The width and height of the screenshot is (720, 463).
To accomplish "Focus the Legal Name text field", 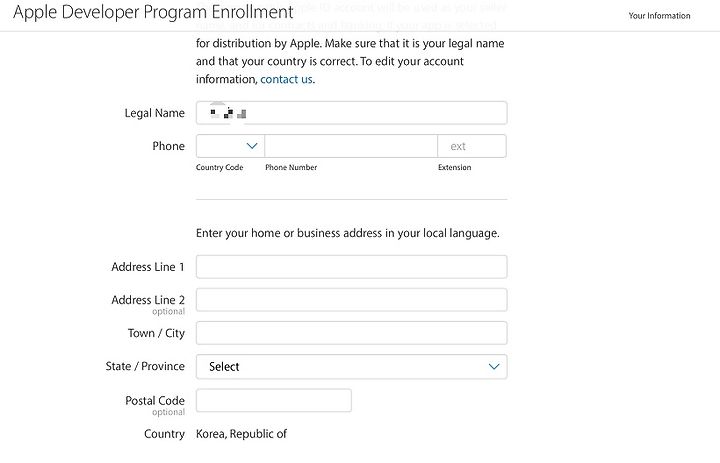I will point(351,113).
